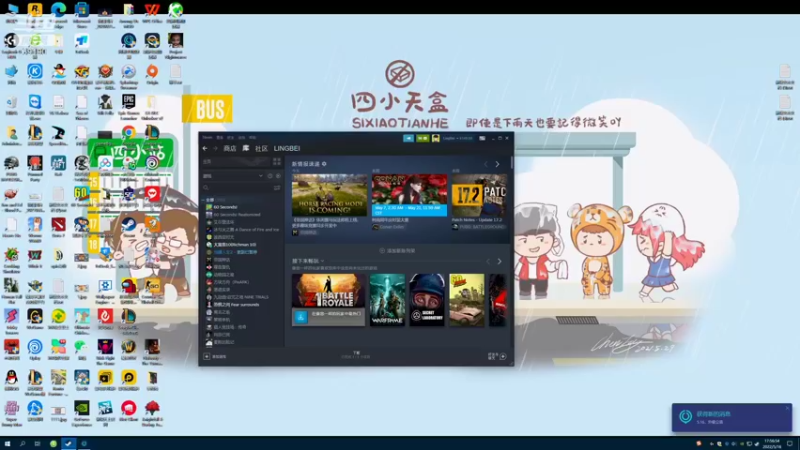The height and width of the screenshot is (450, 800).
Task: Select 60 Seconds! in the game list
Action: 221,207
